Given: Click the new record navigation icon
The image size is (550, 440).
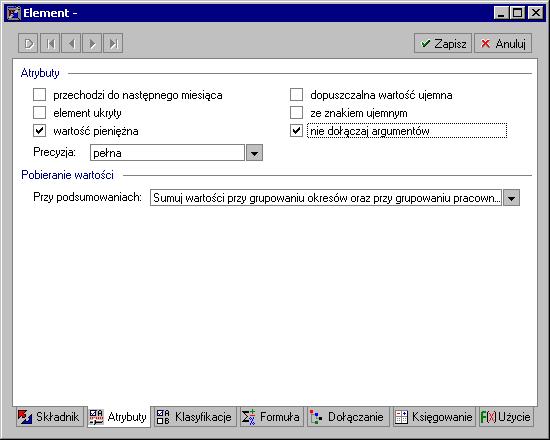Looking at the screenshot, I should pos(28,44).
